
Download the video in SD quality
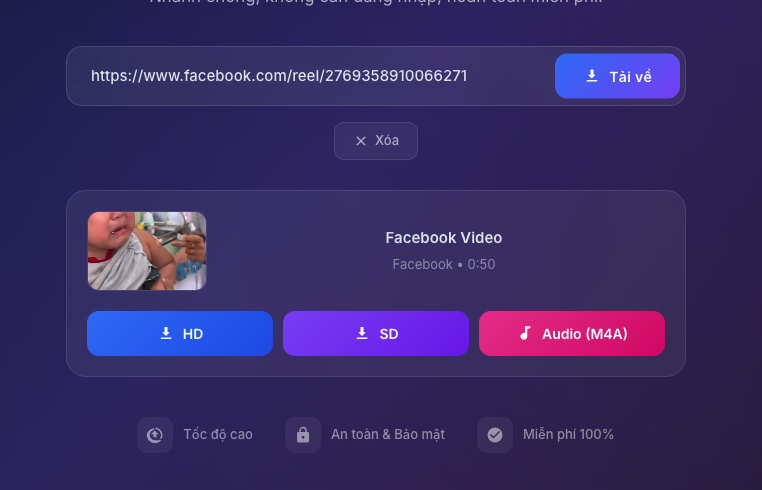pos(376,333)
